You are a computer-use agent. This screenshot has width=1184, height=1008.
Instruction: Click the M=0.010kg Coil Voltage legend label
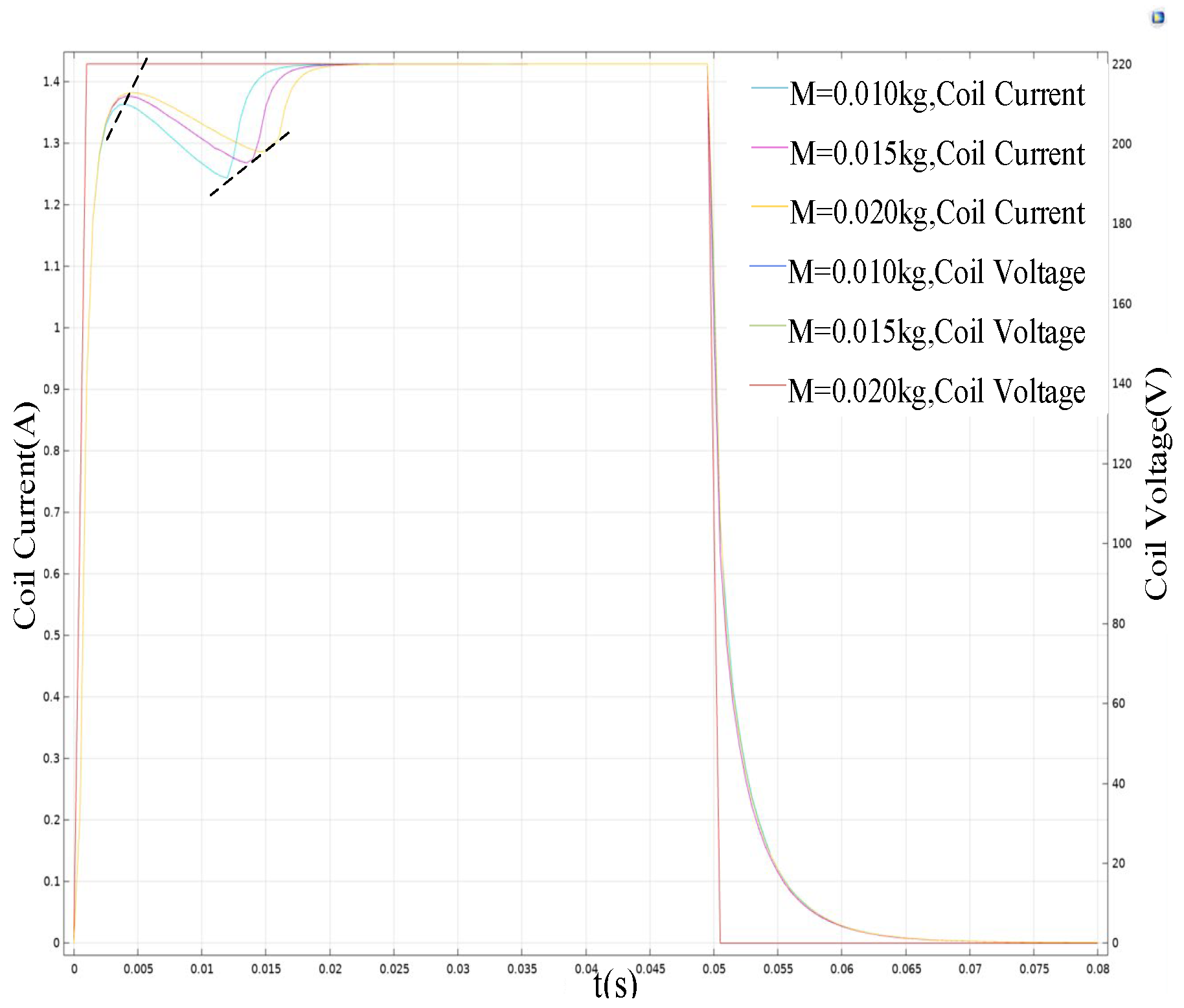[x=936, y=272]
